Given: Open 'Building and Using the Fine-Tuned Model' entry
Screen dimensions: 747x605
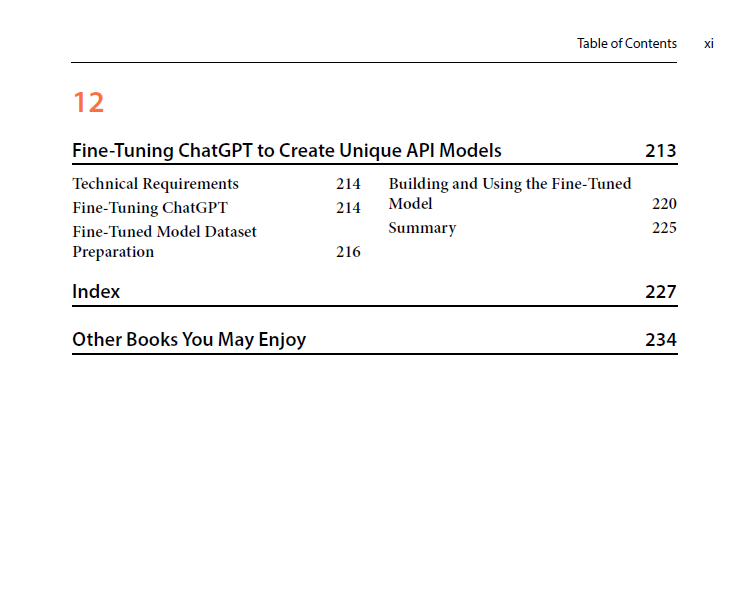Looking at the screenshot, I should [510, 193].
